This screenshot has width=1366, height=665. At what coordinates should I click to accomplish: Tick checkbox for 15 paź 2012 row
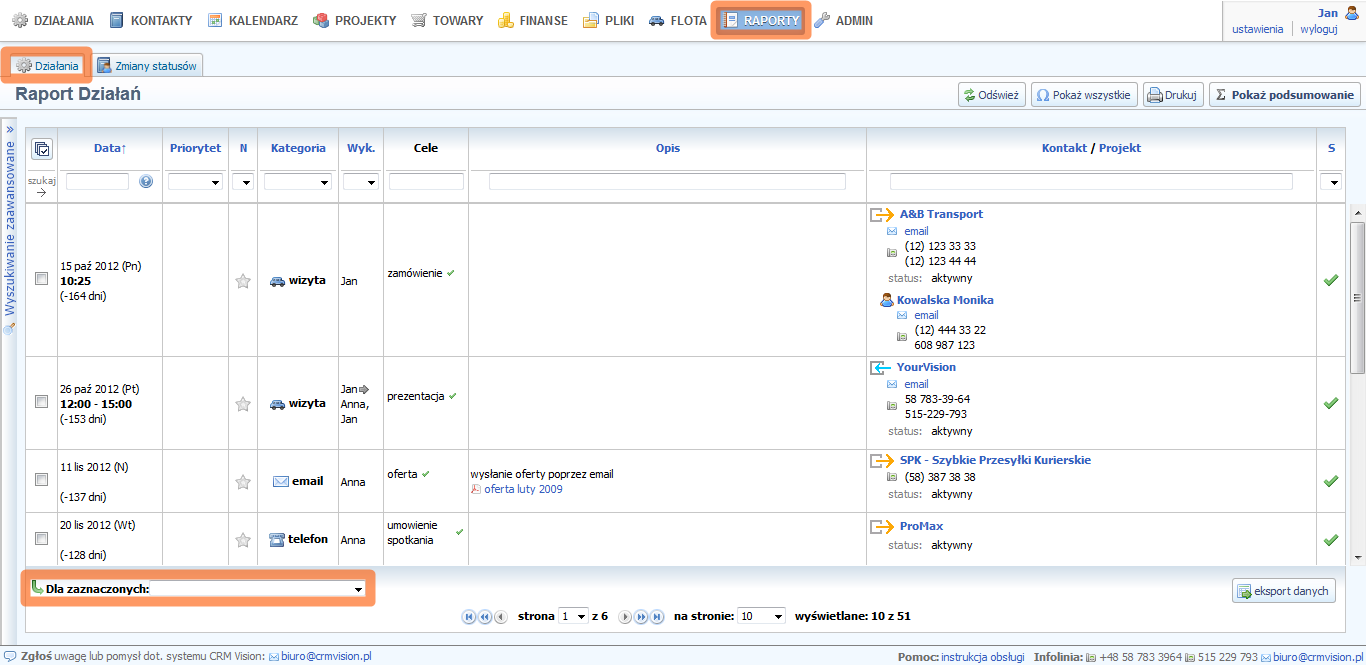click(x=41, y=280)
